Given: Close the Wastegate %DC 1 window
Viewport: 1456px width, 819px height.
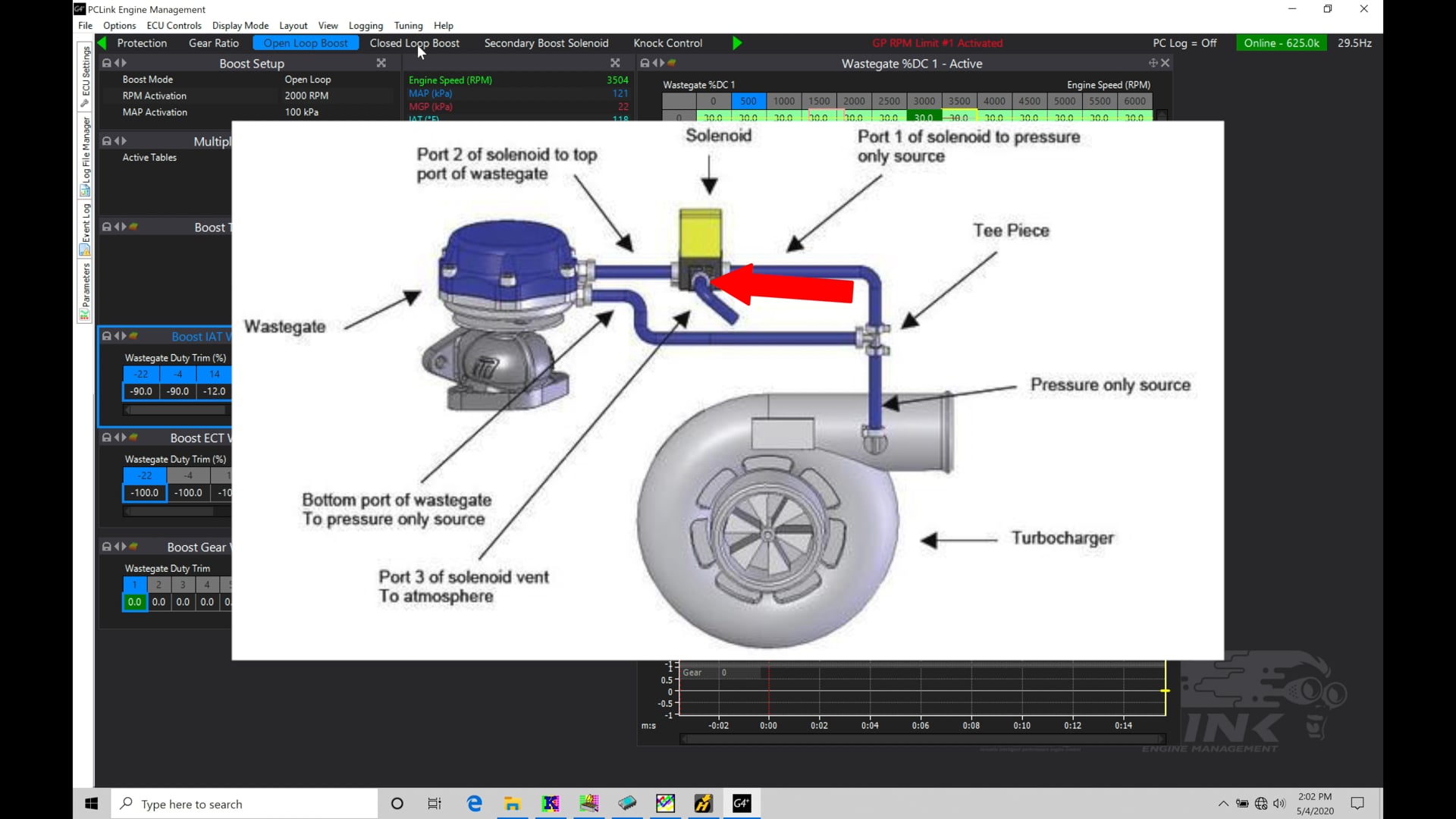Looking at the screenshot, I should tap(1166, 63).
